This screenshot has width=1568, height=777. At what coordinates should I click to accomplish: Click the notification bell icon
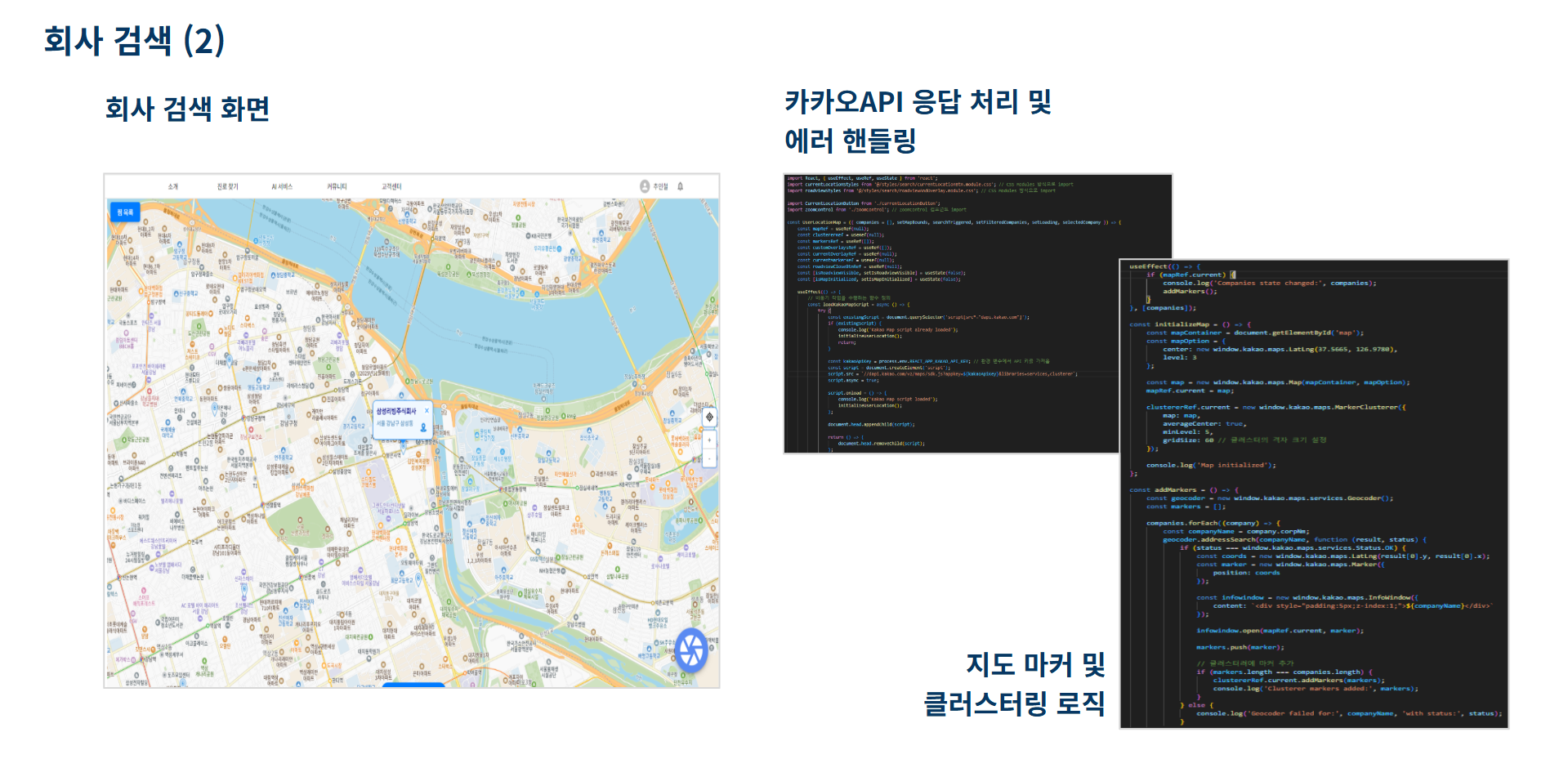[x=680, y=186]
